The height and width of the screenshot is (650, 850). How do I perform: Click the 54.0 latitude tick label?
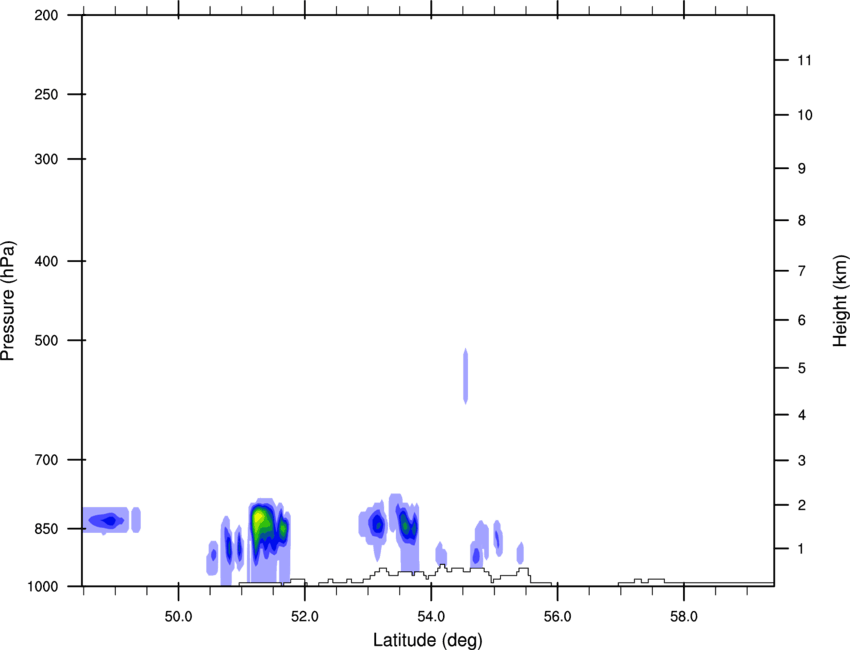click(x=431, y=617)
